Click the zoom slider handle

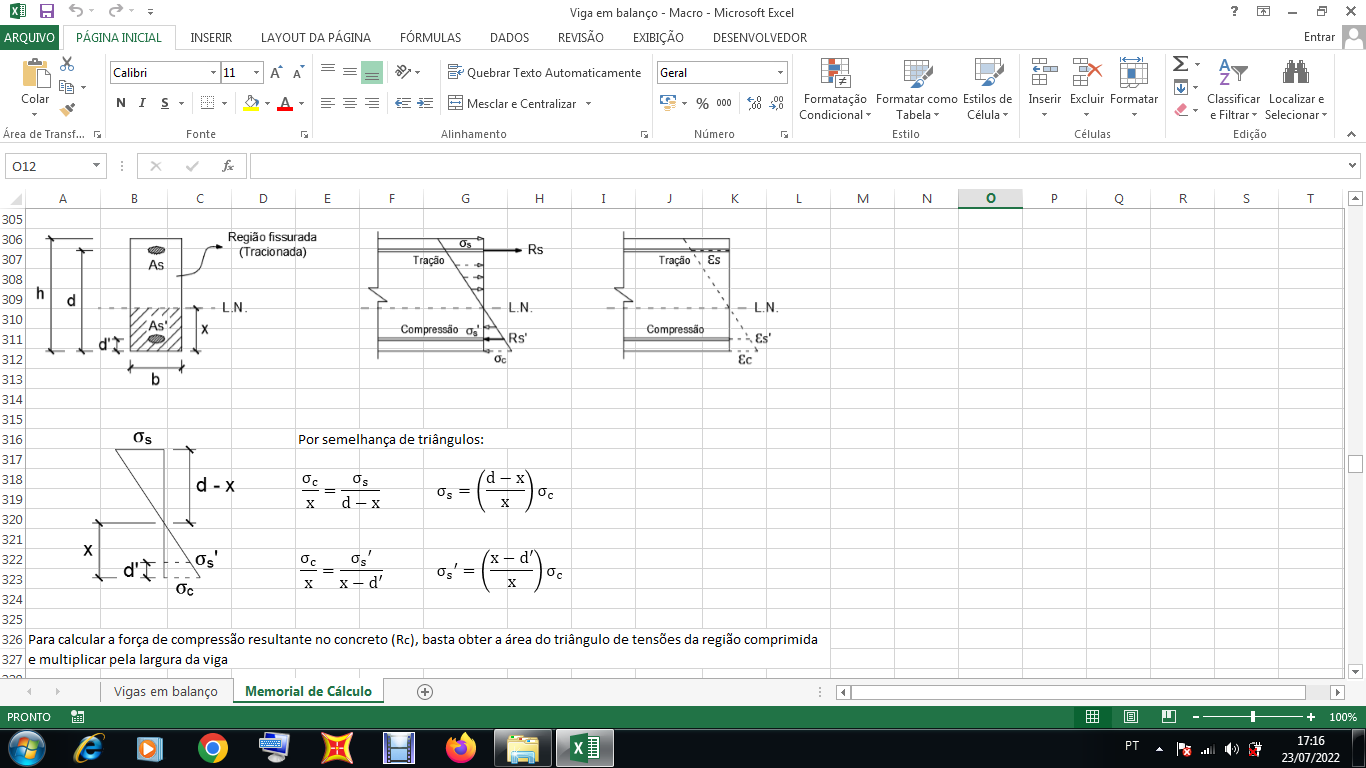pyautogui.click(x=1253, y=717)
